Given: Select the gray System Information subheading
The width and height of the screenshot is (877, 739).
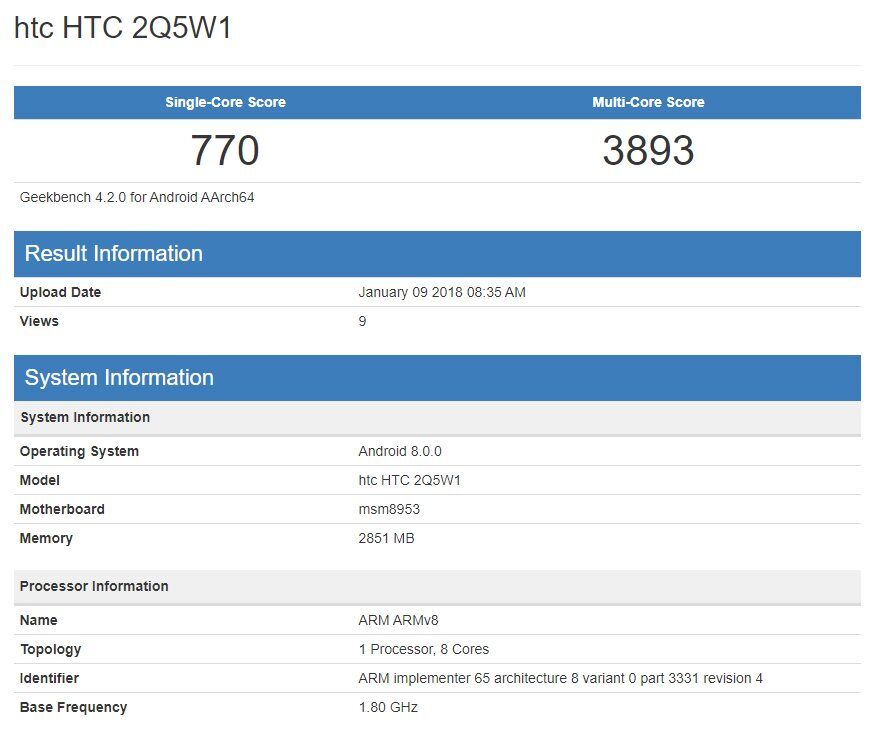Looking at the screenshot, I should (85, 417).
